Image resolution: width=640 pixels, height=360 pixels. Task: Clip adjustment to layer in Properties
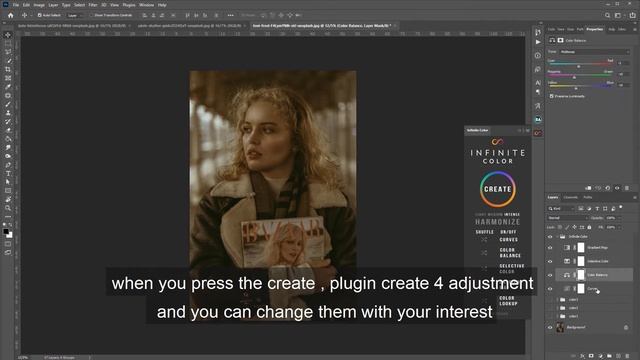click(588, 188)
